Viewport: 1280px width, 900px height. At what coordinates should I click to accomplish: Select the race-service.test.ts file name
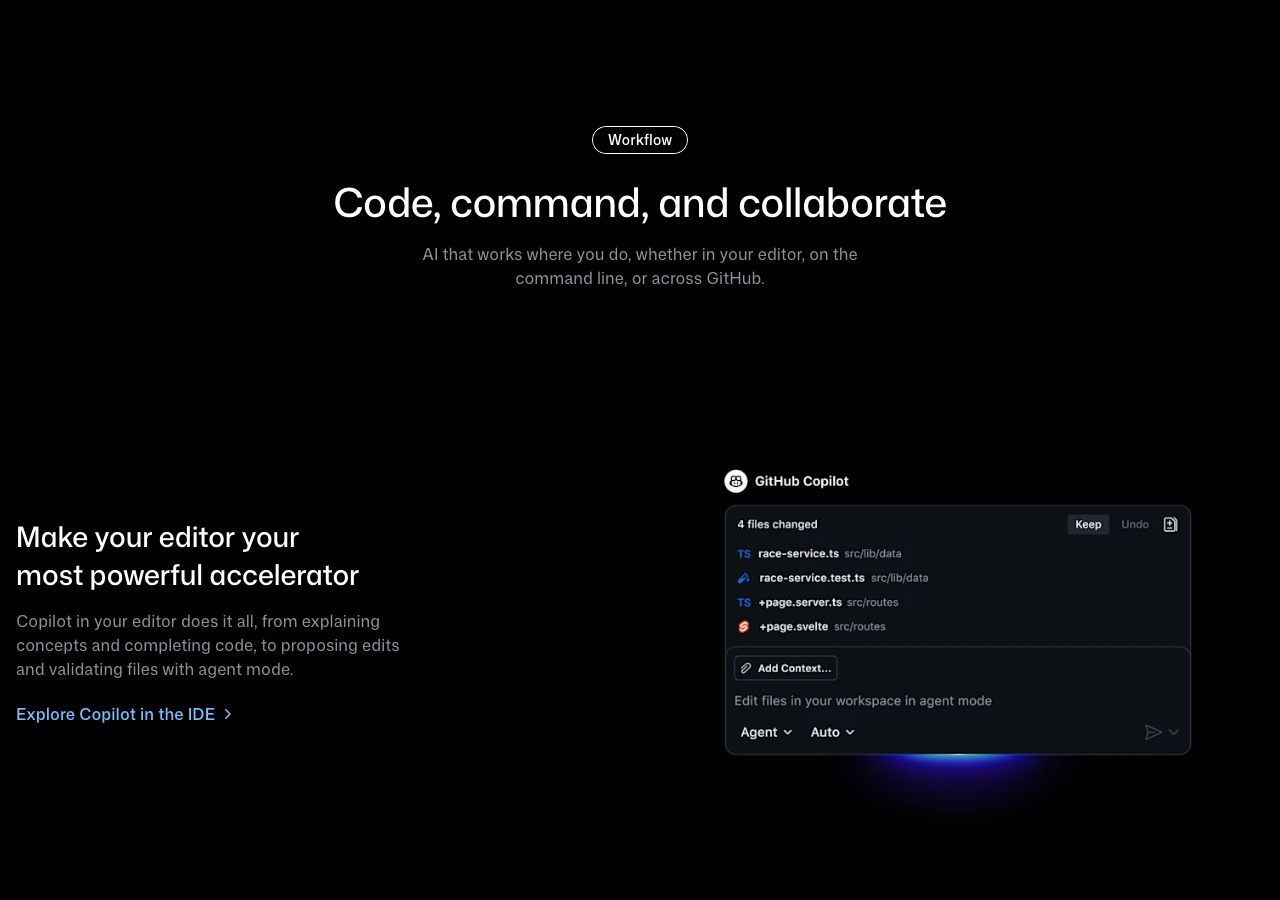tap(812, 578)
